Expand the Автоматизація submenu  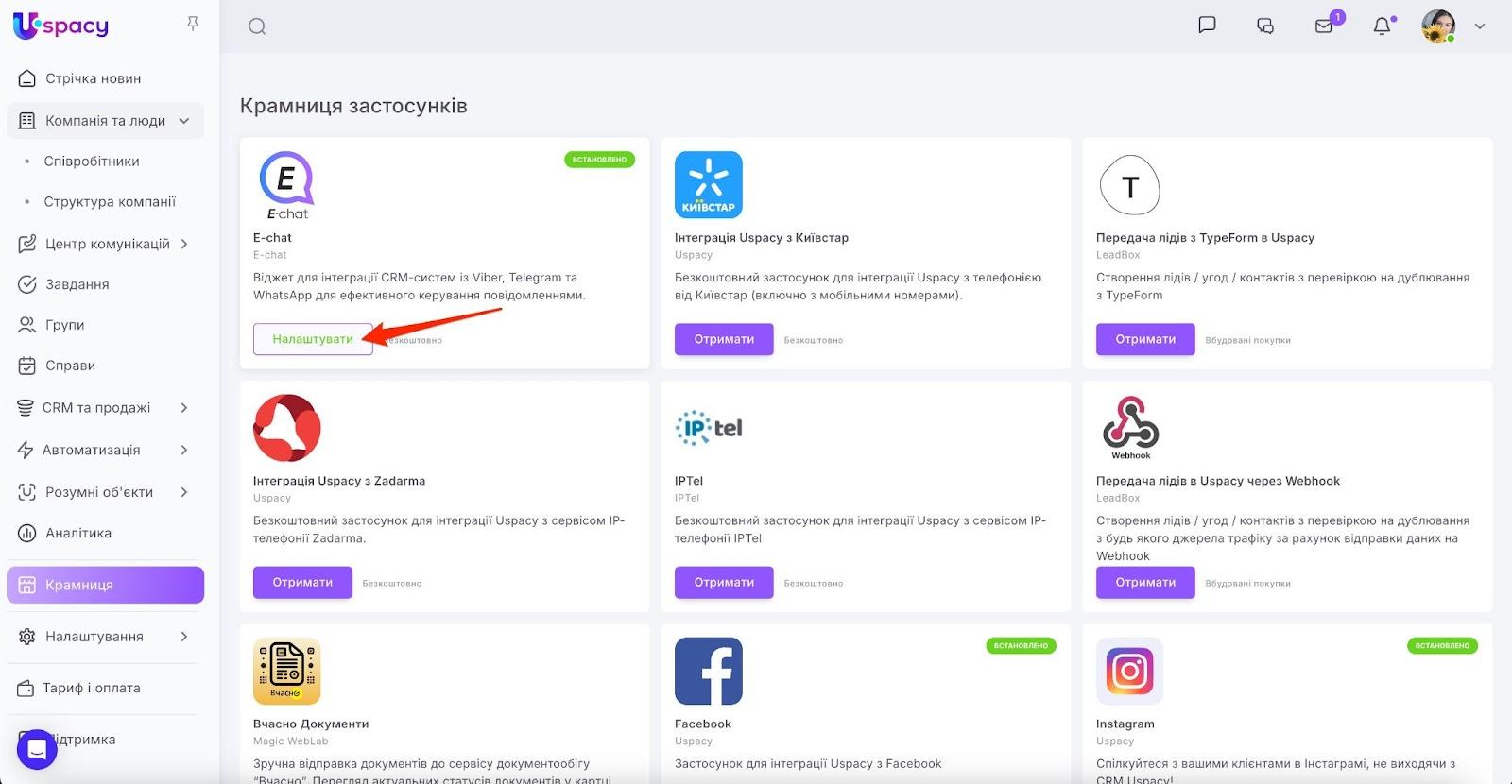click(x=184, y=450)
